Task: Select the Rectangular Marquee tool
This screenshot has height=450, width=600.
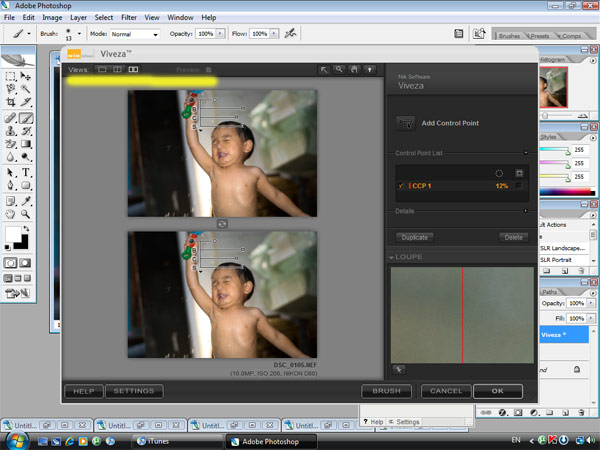Action: 10,76
